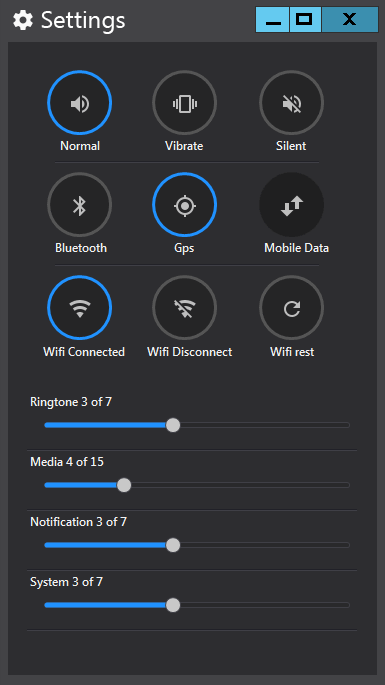Image resolution: width=385 pixels, height=685 pixels.
Task: Tap the Wifi Disconnect crossed-signal icon
Action: (x=184, y=308)
